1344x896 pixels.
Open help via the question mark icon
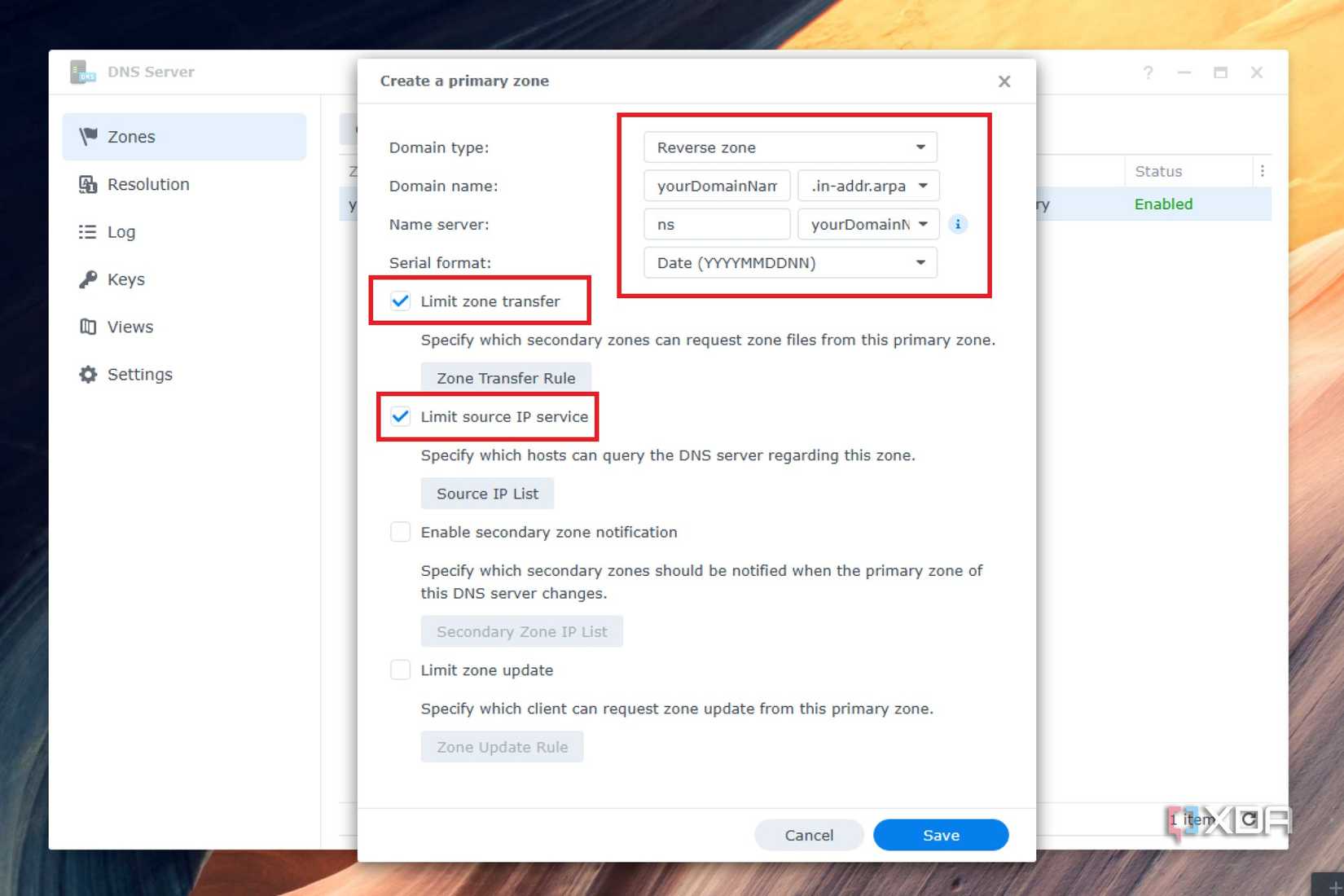(x=1148, y=72)
